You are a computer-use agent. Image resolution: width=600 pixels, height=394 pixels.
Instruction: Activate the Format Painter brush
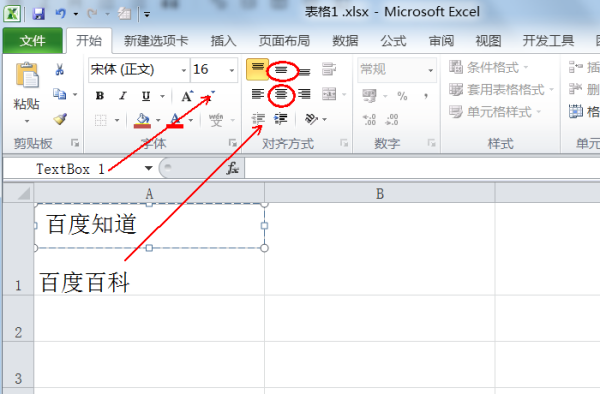(60, 119)
